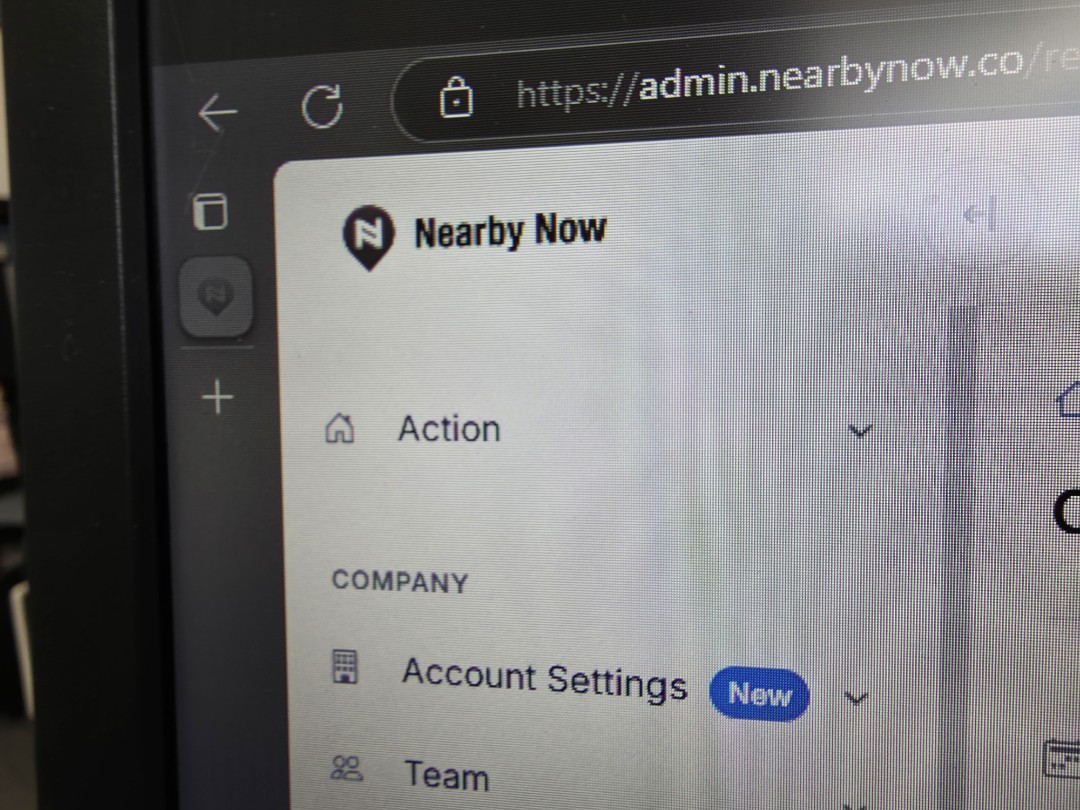
Task: Open the Action menu item
Action: 449,428
